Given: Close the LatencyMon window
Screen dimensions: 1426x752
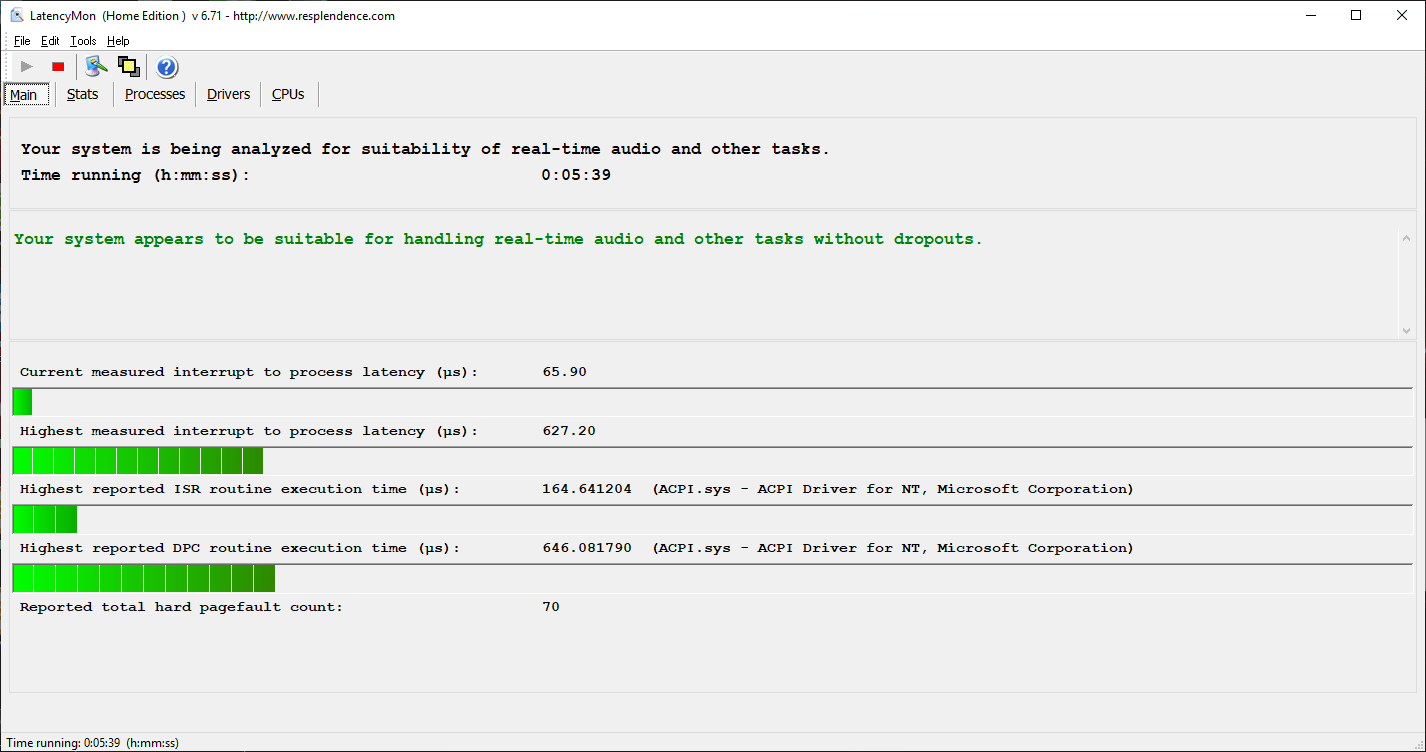Looking at the screenshot, I should coord(1402,15).
